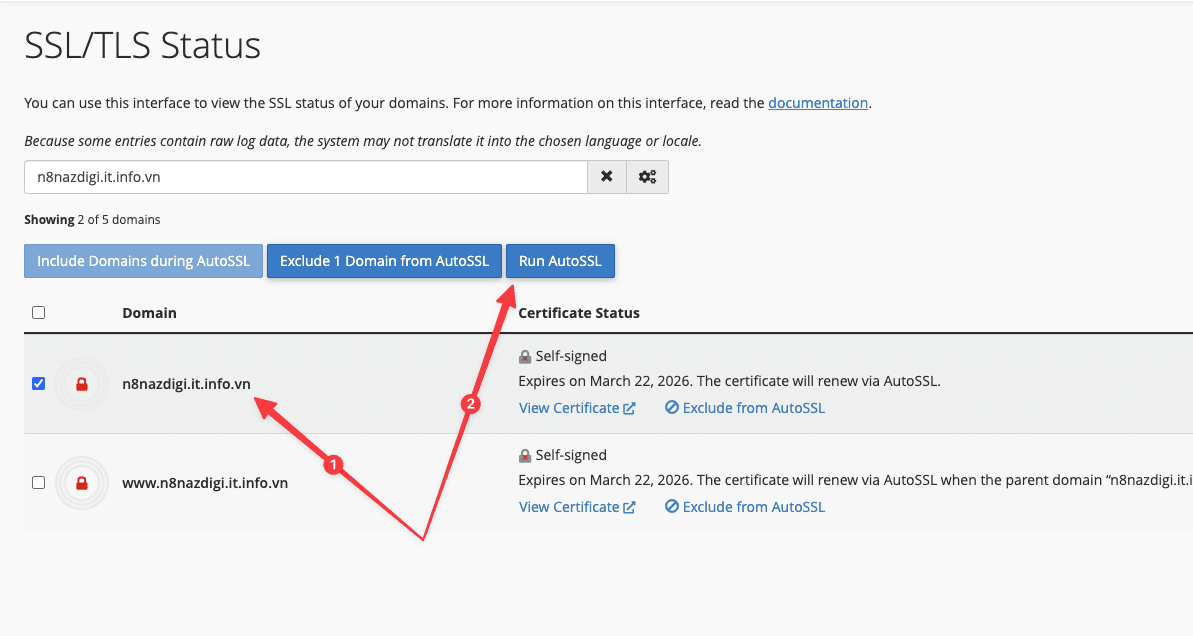Viewport: 1193px width, 636px height.
Task: Click Self-signed padlock icon in first row
Action: click(x=525, y=357)
